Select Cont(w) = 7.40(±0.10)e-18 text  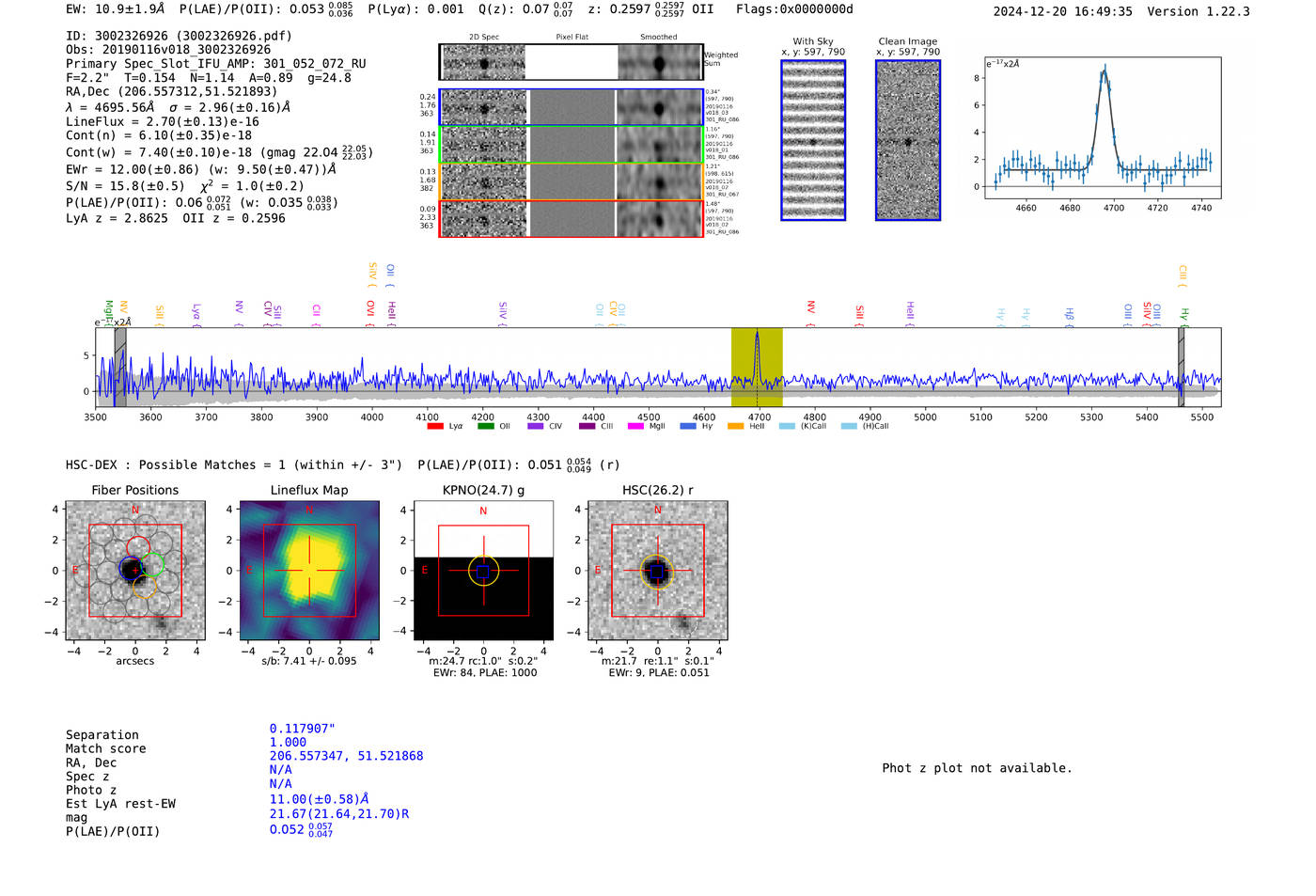pyautogui.click(x=159, y=152)
